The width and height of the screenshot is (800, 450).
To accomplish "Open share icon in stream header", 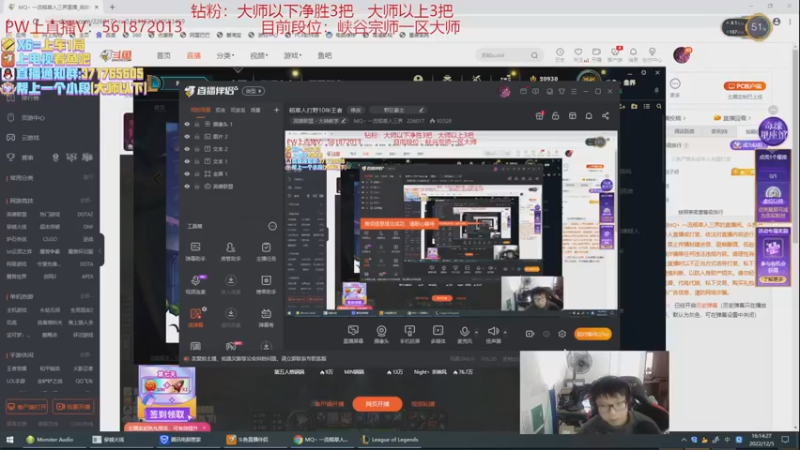I will click(605, 116).
